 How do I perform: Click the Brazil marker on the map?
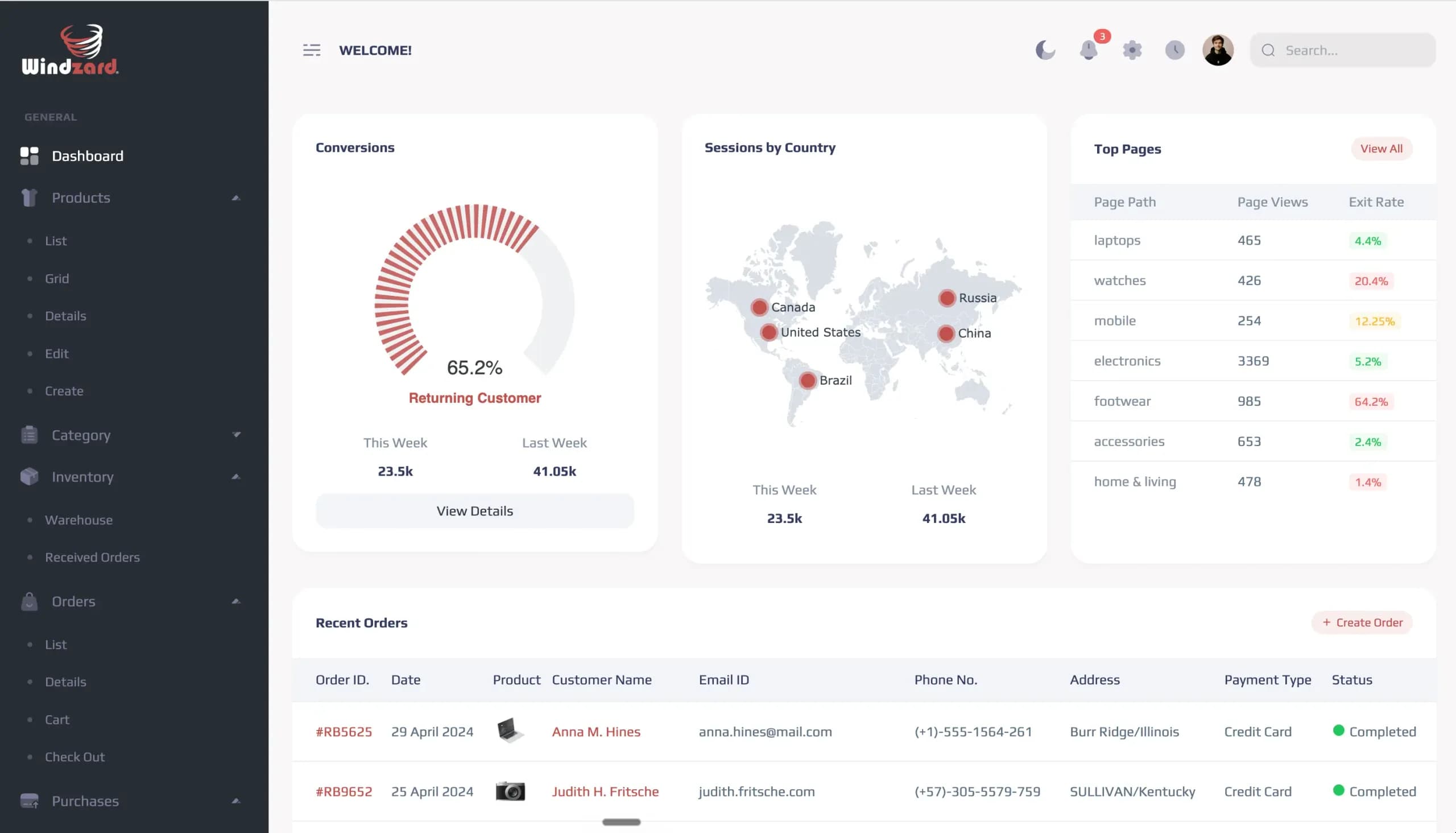click(x=807, y=381)
